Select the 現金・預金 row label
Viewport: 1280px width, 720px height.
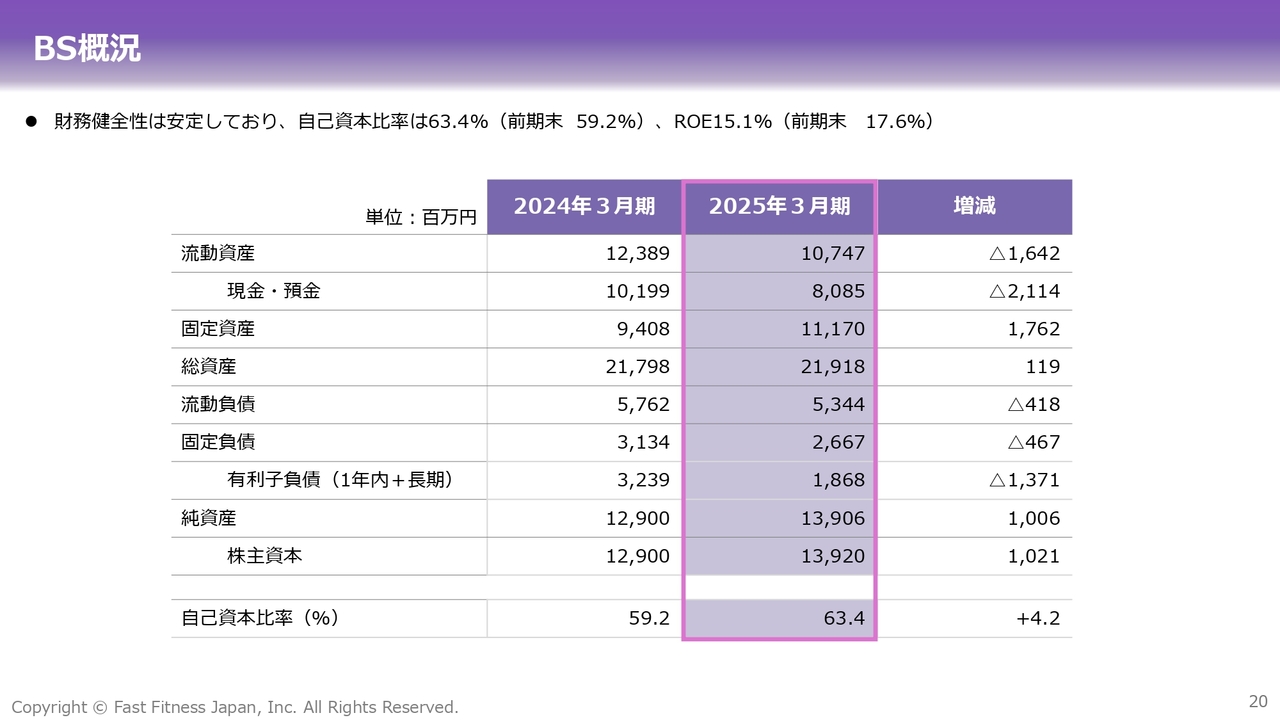point(273,291)
